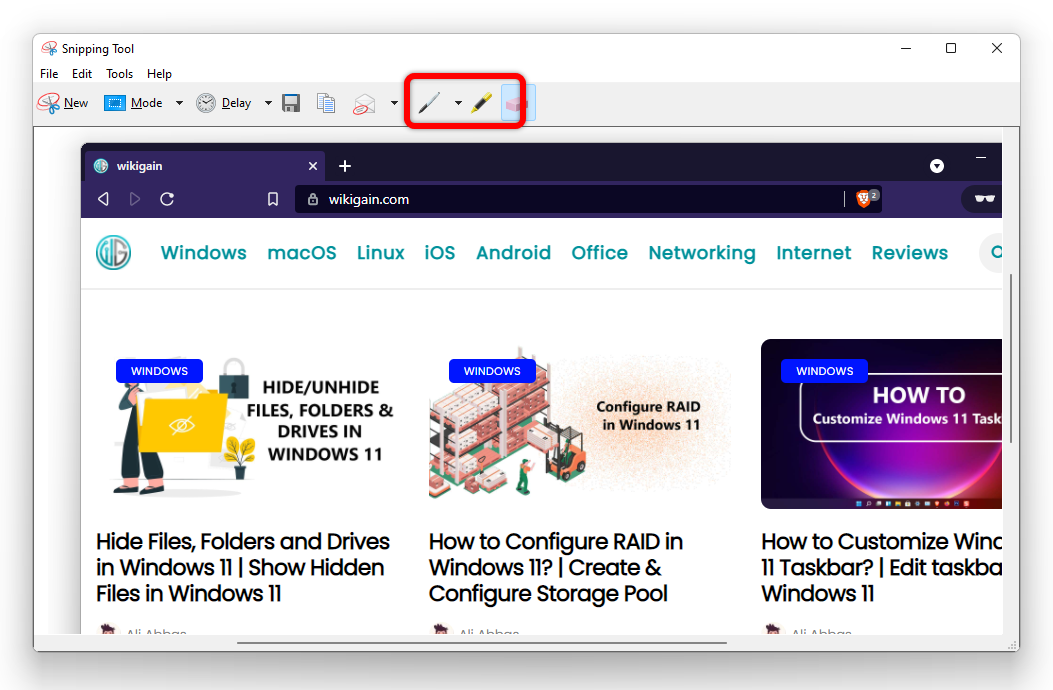Minimize the browser window in the snip

click(981, 158)
